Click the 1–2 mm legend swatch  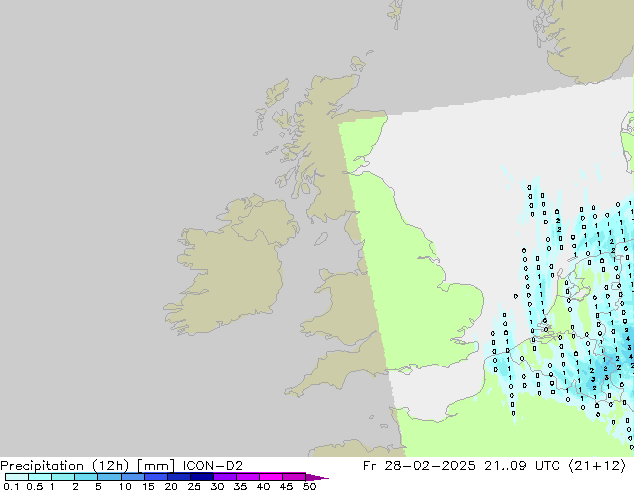63,477
